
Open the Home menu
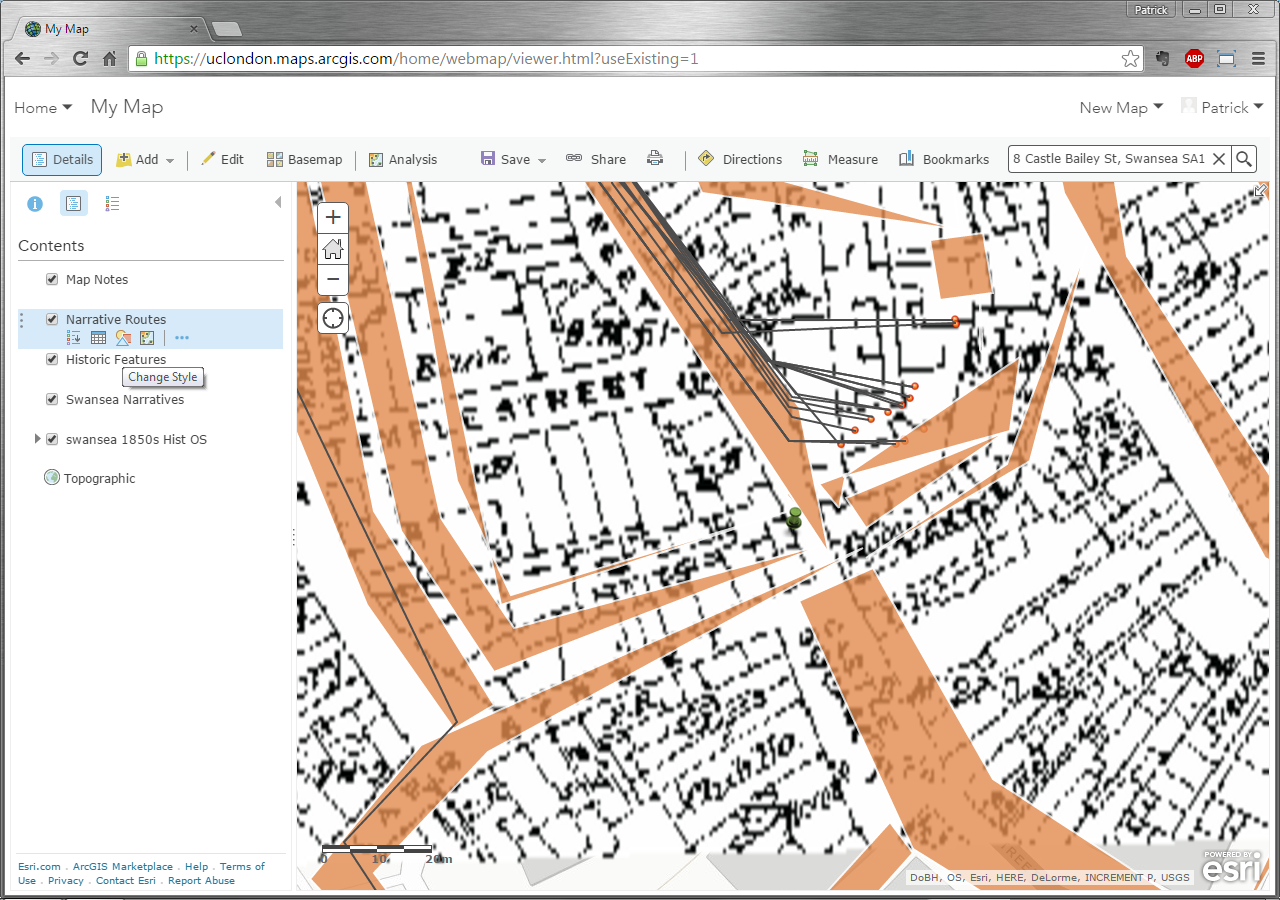pos(43,108)
